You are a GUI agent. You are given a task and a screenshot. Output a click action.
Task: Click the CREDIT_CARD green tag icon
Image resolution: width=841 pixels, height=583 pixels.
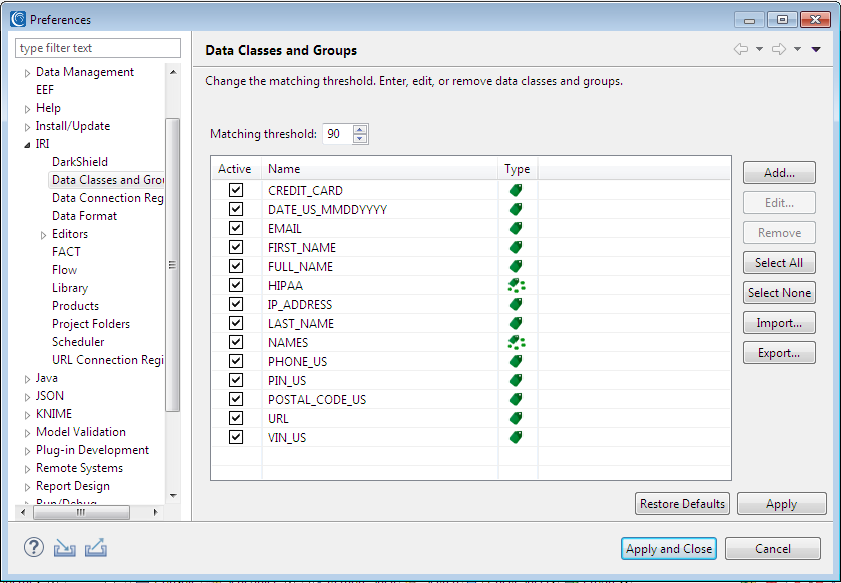pos(516,190)
